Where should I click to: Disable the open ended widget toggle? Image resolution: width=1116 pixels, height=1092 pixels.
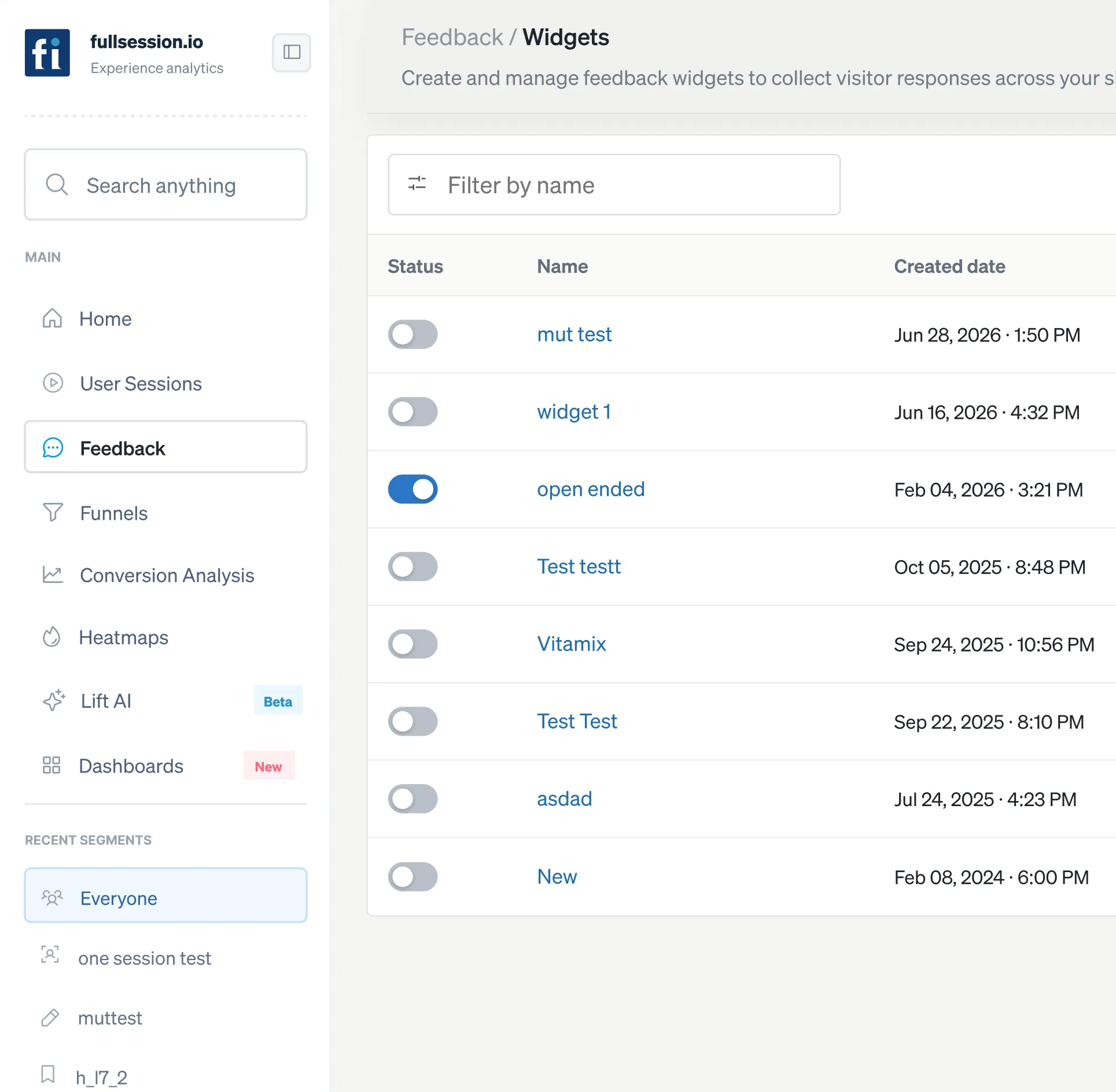pyautogui.click(x=412, y=490)
